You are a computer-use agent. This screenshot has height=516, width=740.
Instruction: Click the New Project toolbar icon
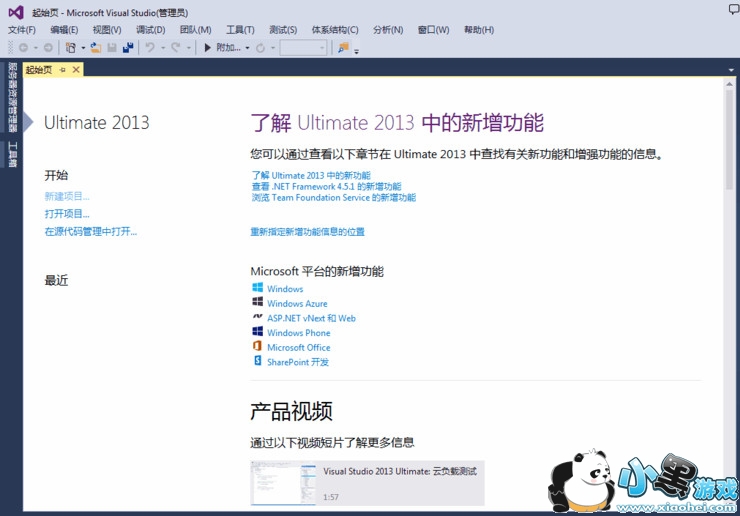coord(71,48)
